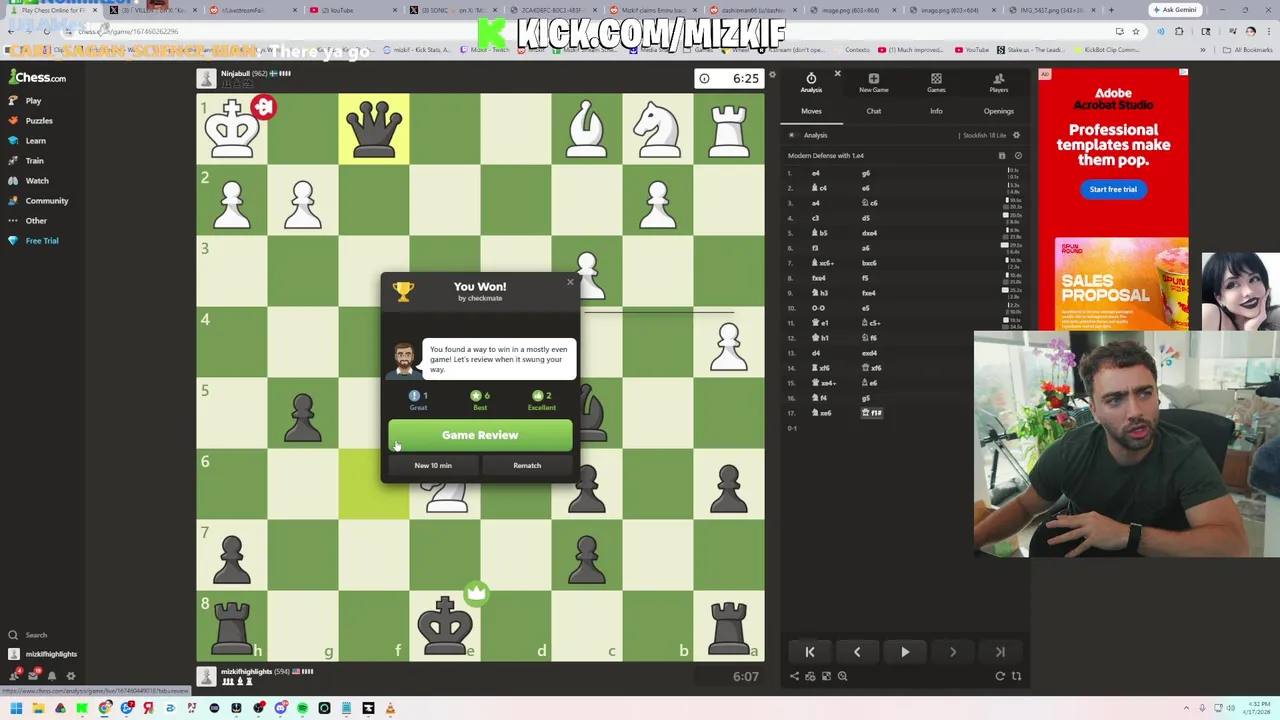Open messages envelope icon with badge
This screenshot has width=1280, height=720.
tap(33, 676)
